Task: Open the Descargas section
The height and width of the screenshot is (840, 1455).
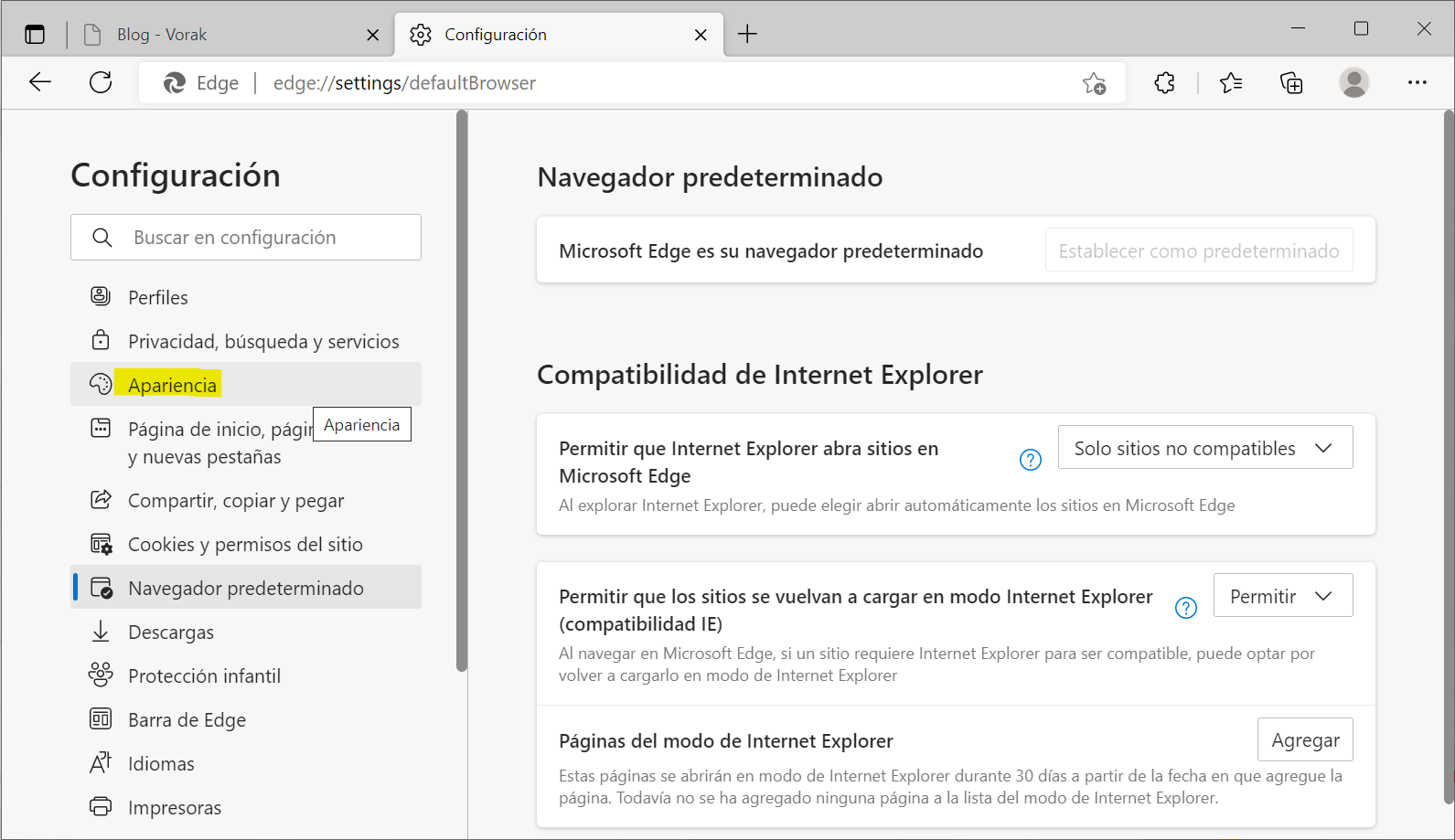Action: pyautogui.click(x=246, y=632)
